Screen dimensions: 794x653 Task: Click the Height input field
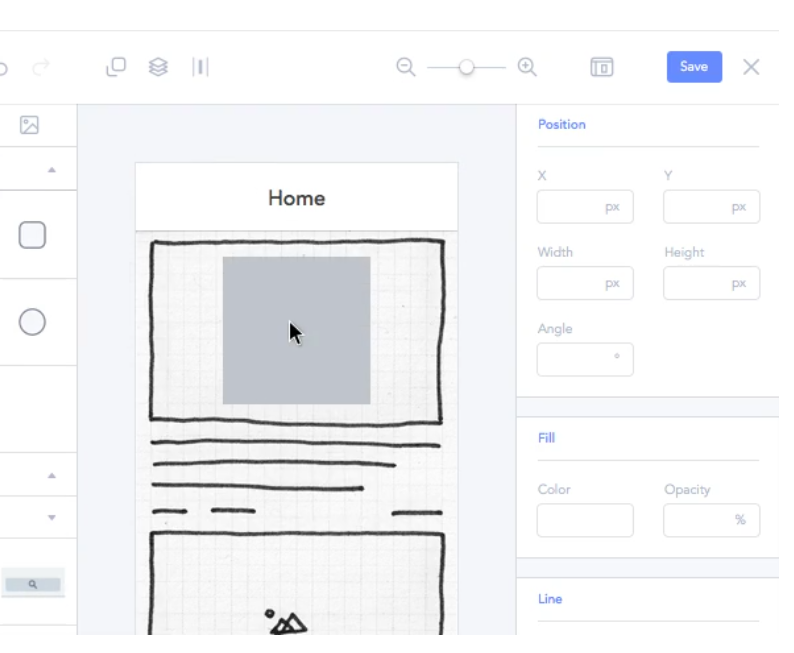[711, 283]
